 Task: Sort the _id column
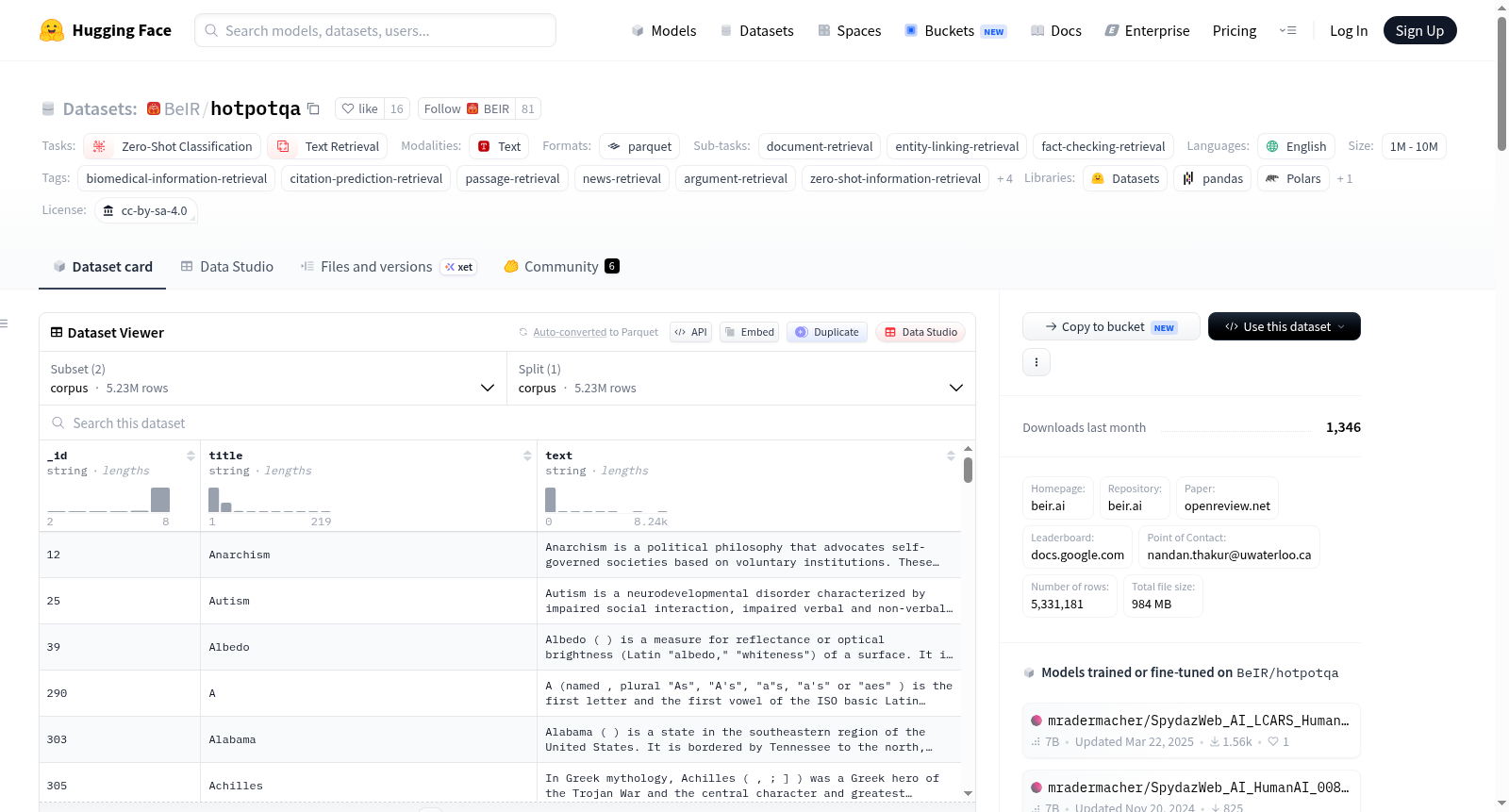point(191,456)
